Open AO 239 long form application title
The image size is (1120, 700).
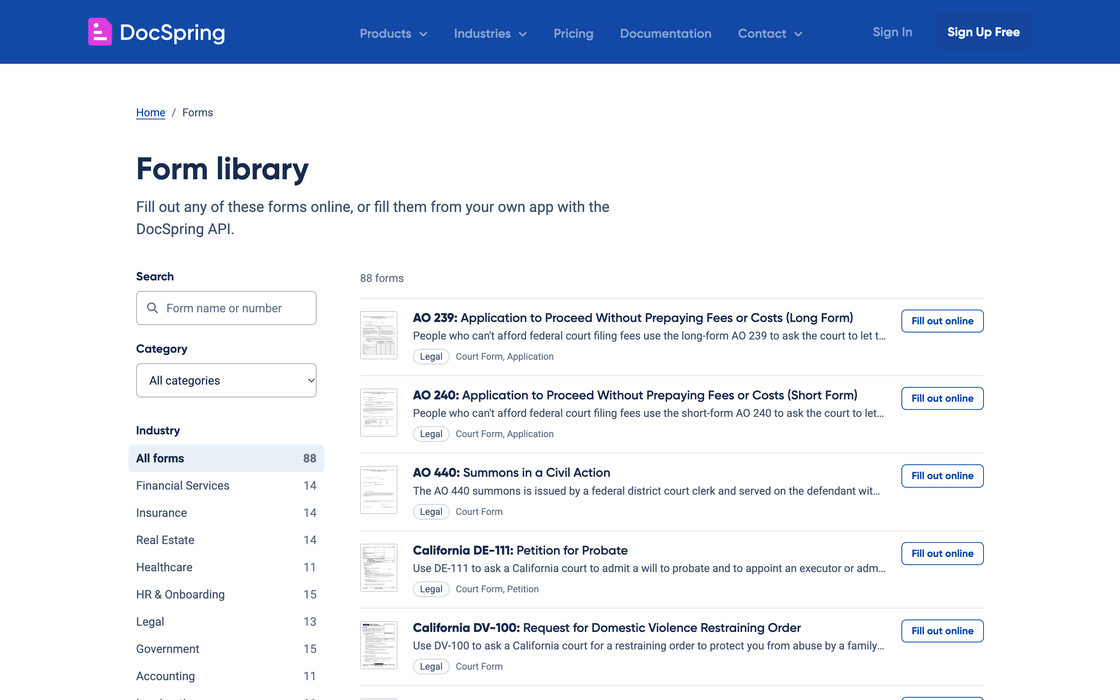[x=633, y=318]
